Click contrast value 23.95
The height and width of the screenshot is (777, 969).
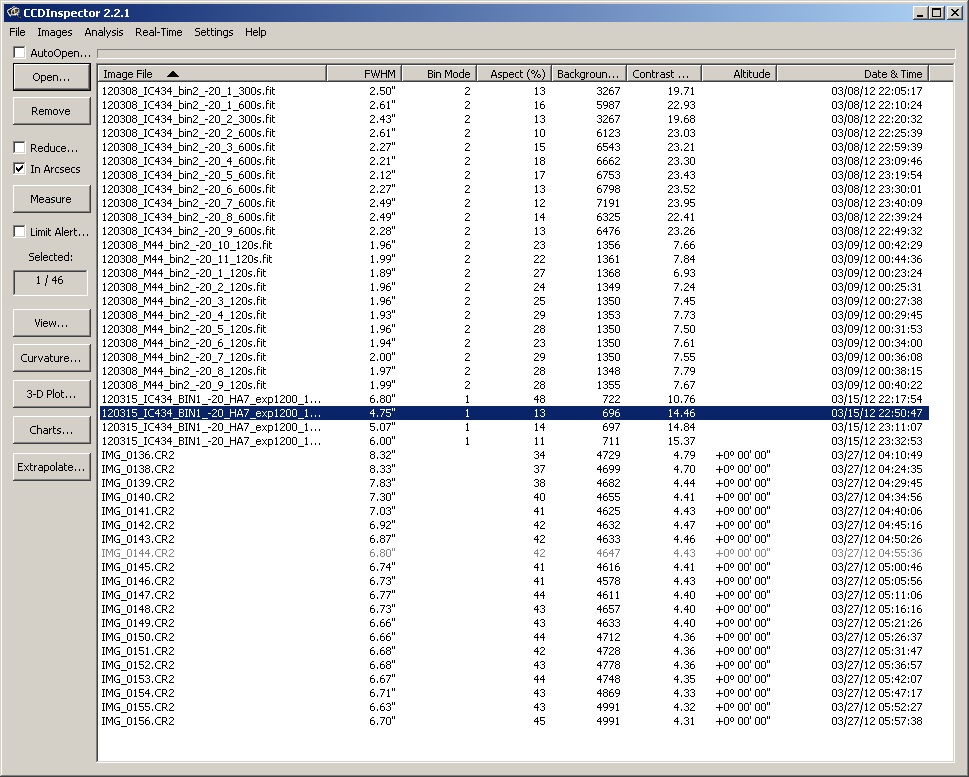click(681, 203)
